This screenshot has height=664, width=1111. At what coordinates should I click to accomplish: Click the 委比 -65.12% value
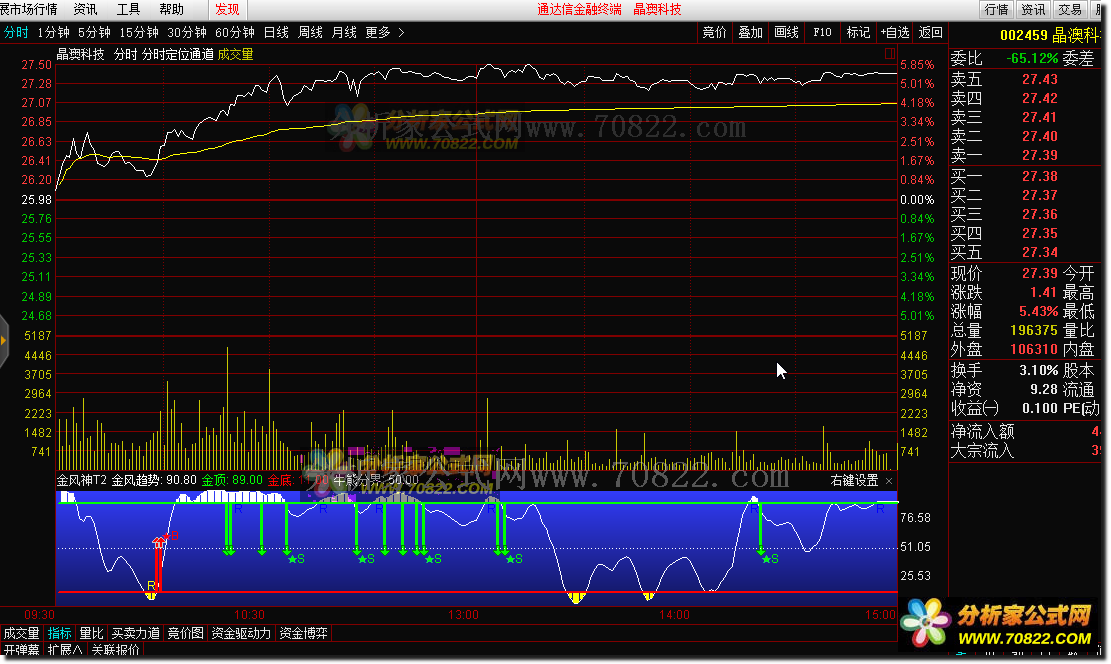click(x=1032, y=58)
